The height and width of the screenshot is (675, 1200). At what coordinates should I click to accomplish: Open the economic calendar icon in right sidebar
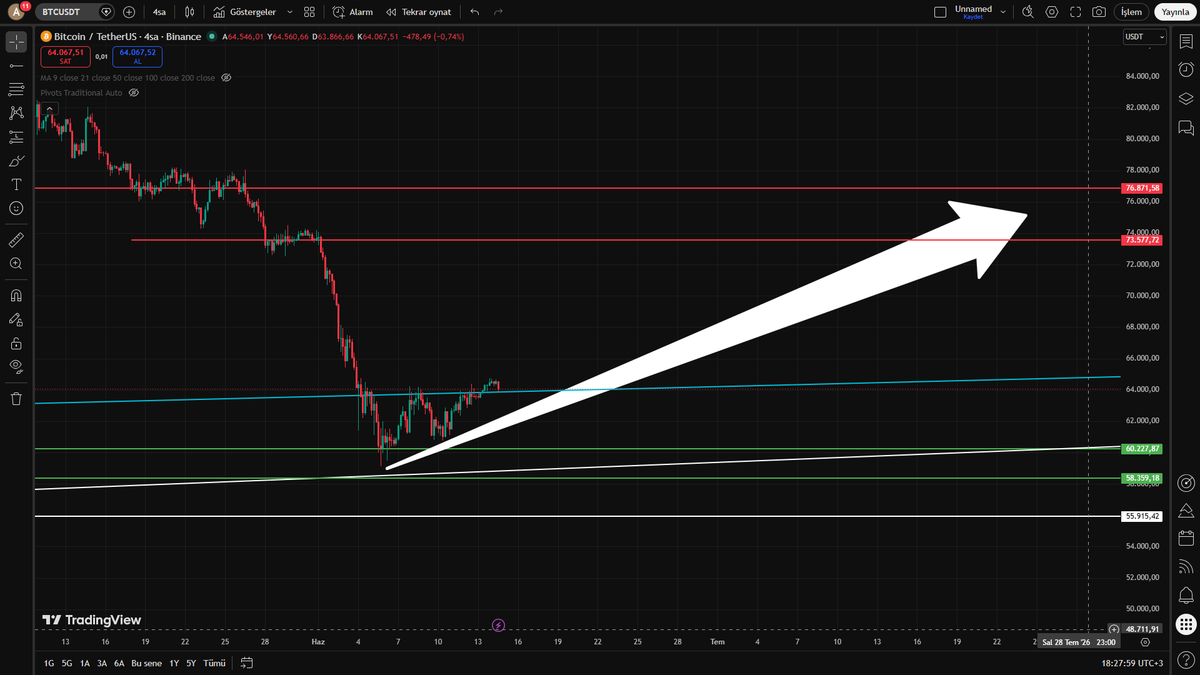pyautogui.click(x=1186, y=538)
